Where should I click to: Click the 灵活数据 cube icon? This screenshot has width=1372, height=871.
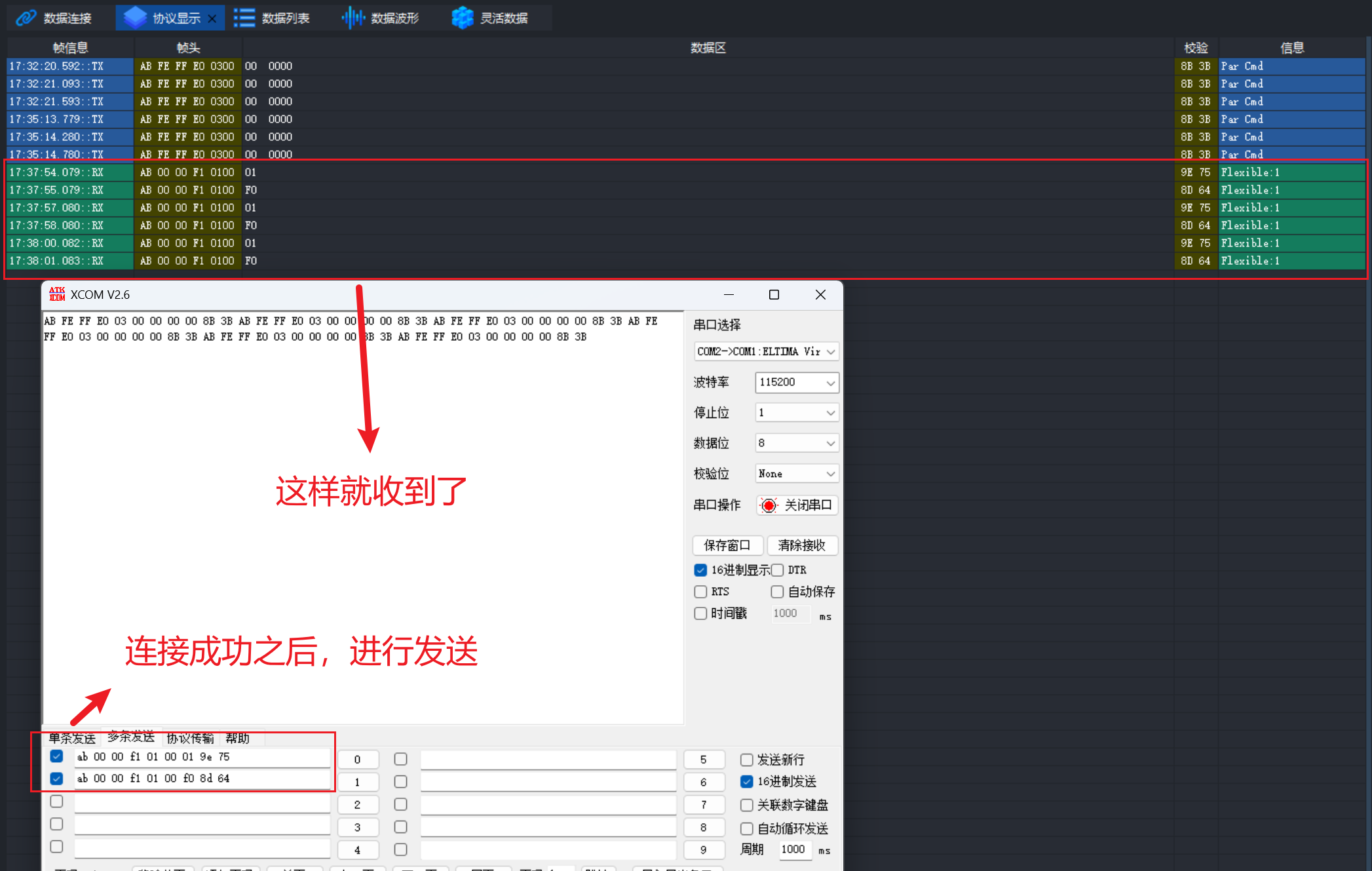[462, 18]
